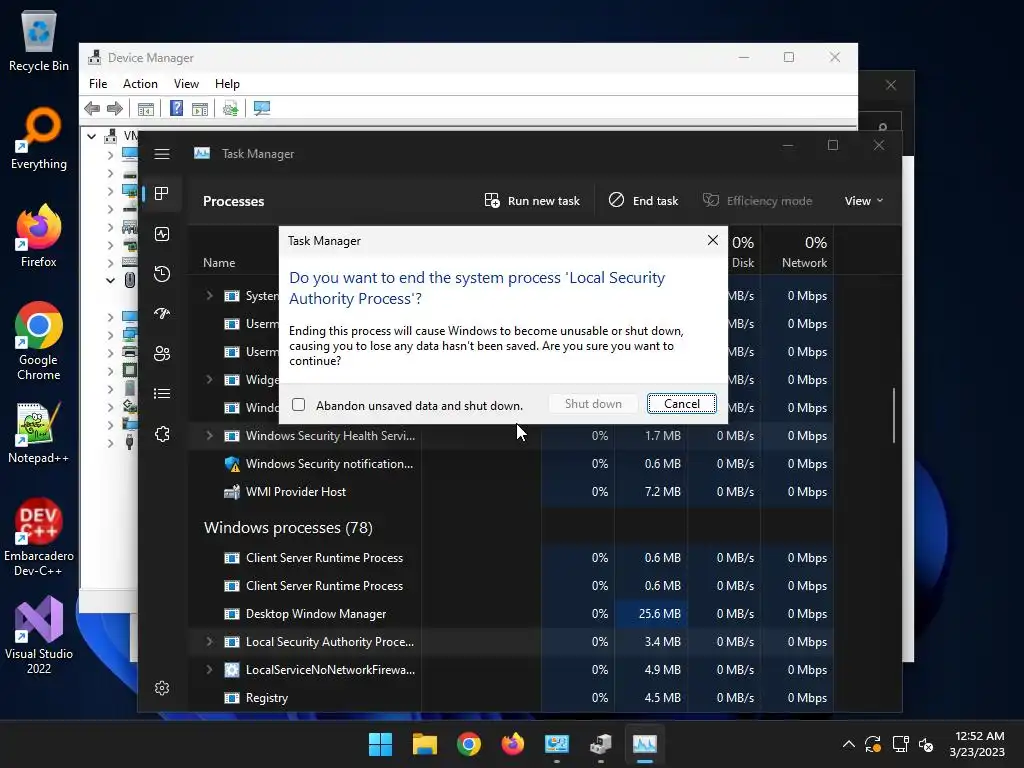Click the Shut down button in dialog
The width and height of the screenshot is (1024, 768).
tap(593, 404)
